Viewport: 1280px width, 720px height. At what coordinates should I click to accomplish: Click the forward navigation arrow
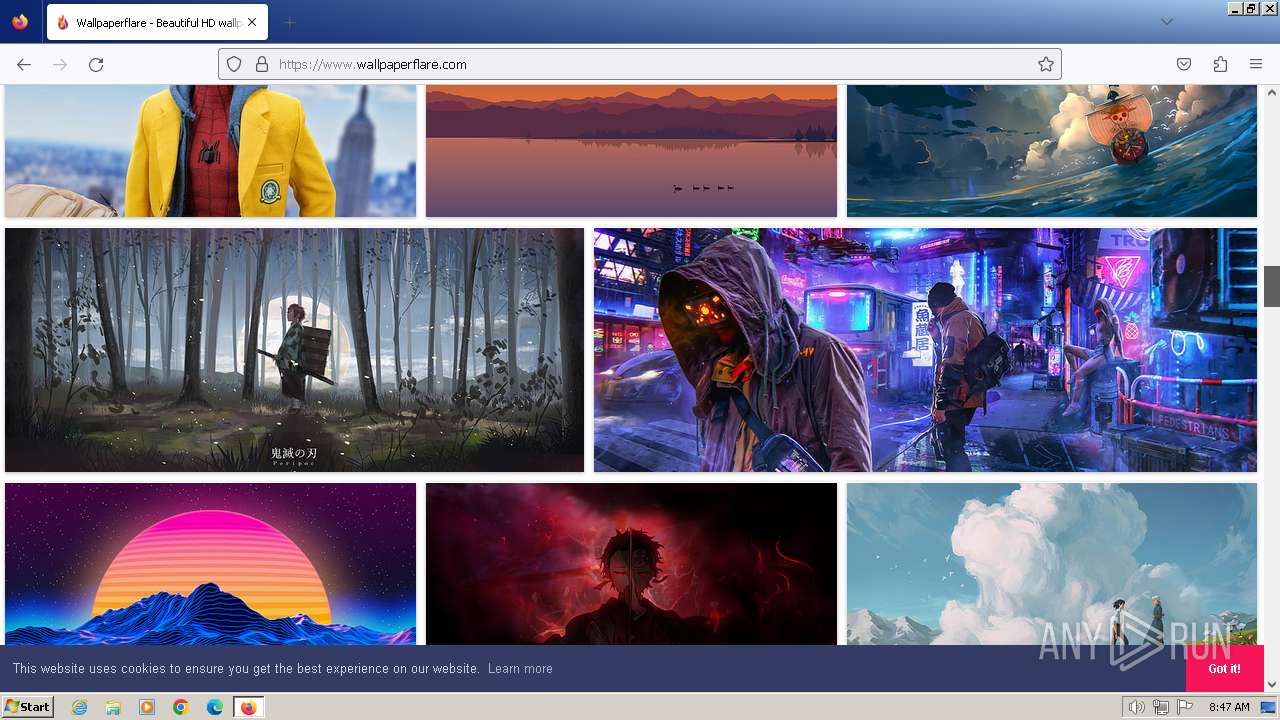(60, 64)
